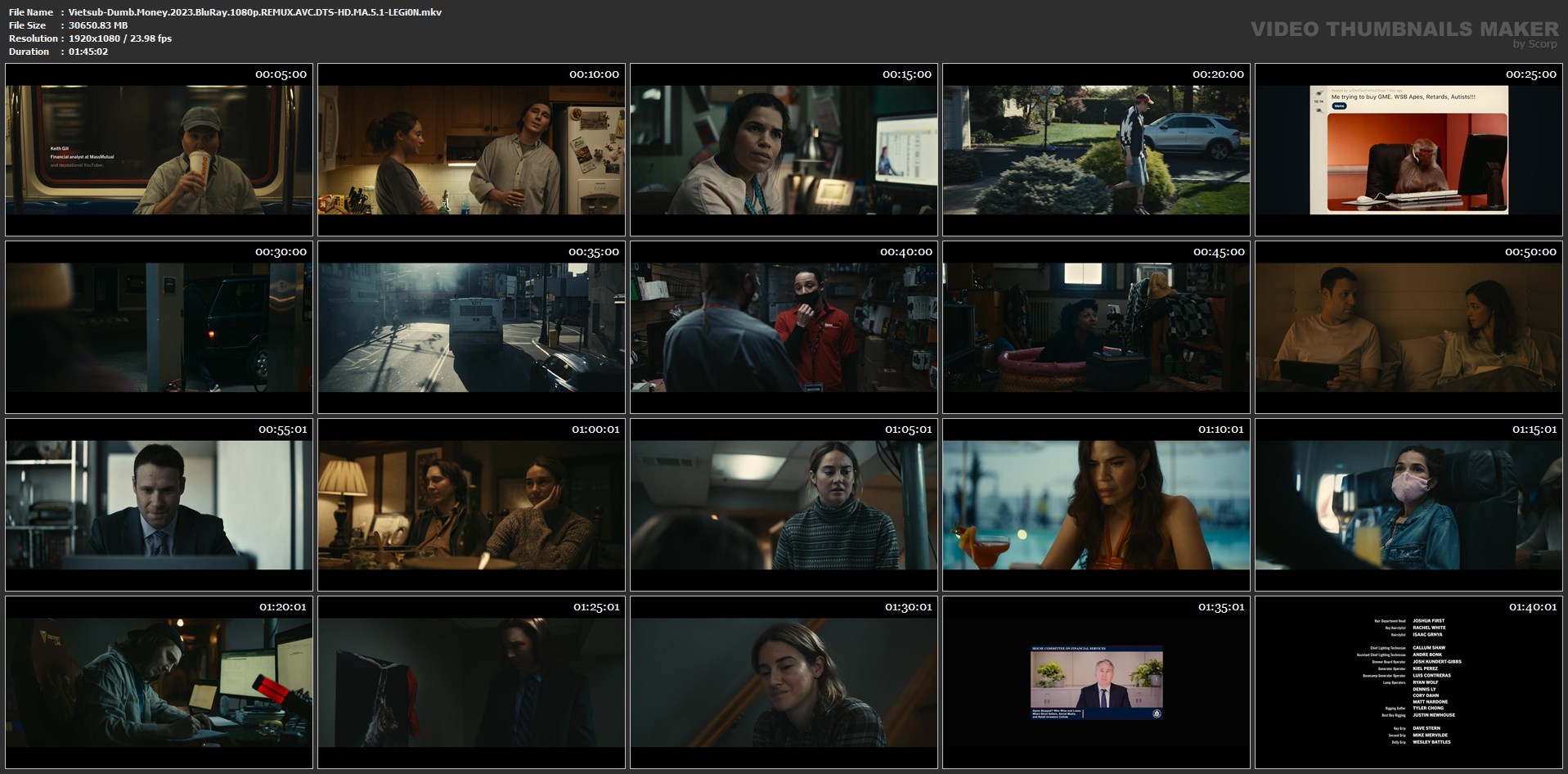Screen dimensions: 1568x774
Task: Select the thumbnail at 00:20:00
Action: 1096,150
